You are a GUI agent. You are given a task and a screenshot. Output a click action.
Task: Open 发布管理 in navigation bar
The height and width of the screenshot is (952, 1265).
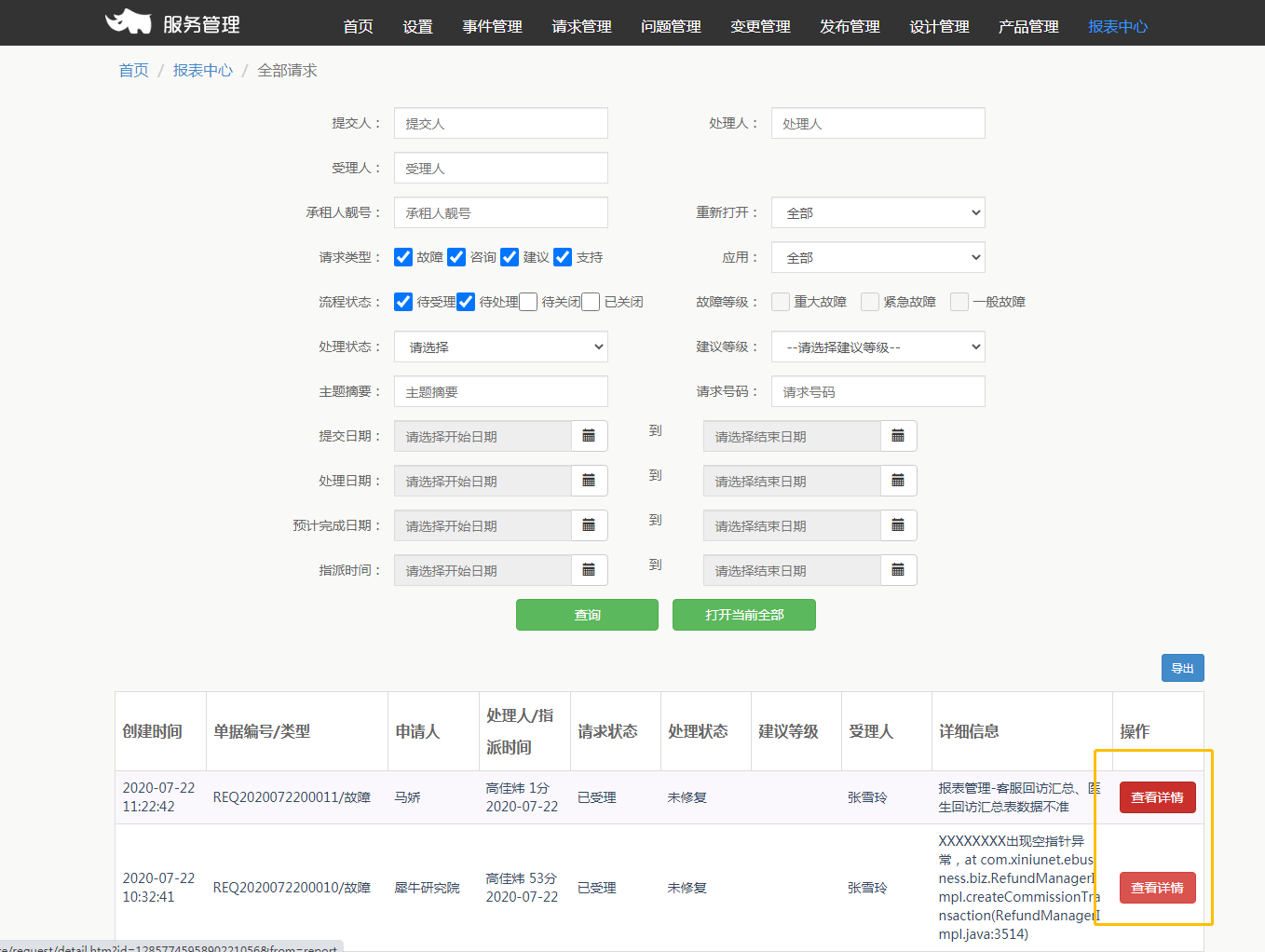pos(850,26)
